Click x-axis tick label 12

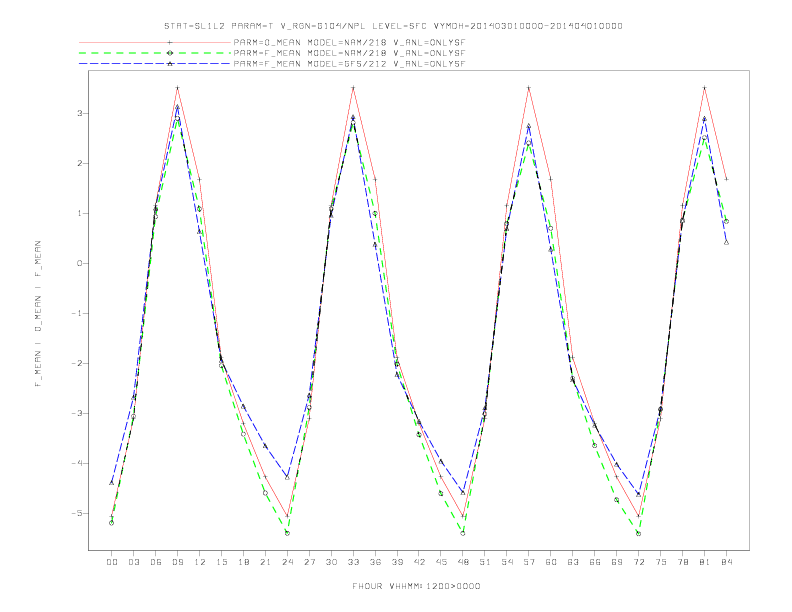tap(200, 562)
